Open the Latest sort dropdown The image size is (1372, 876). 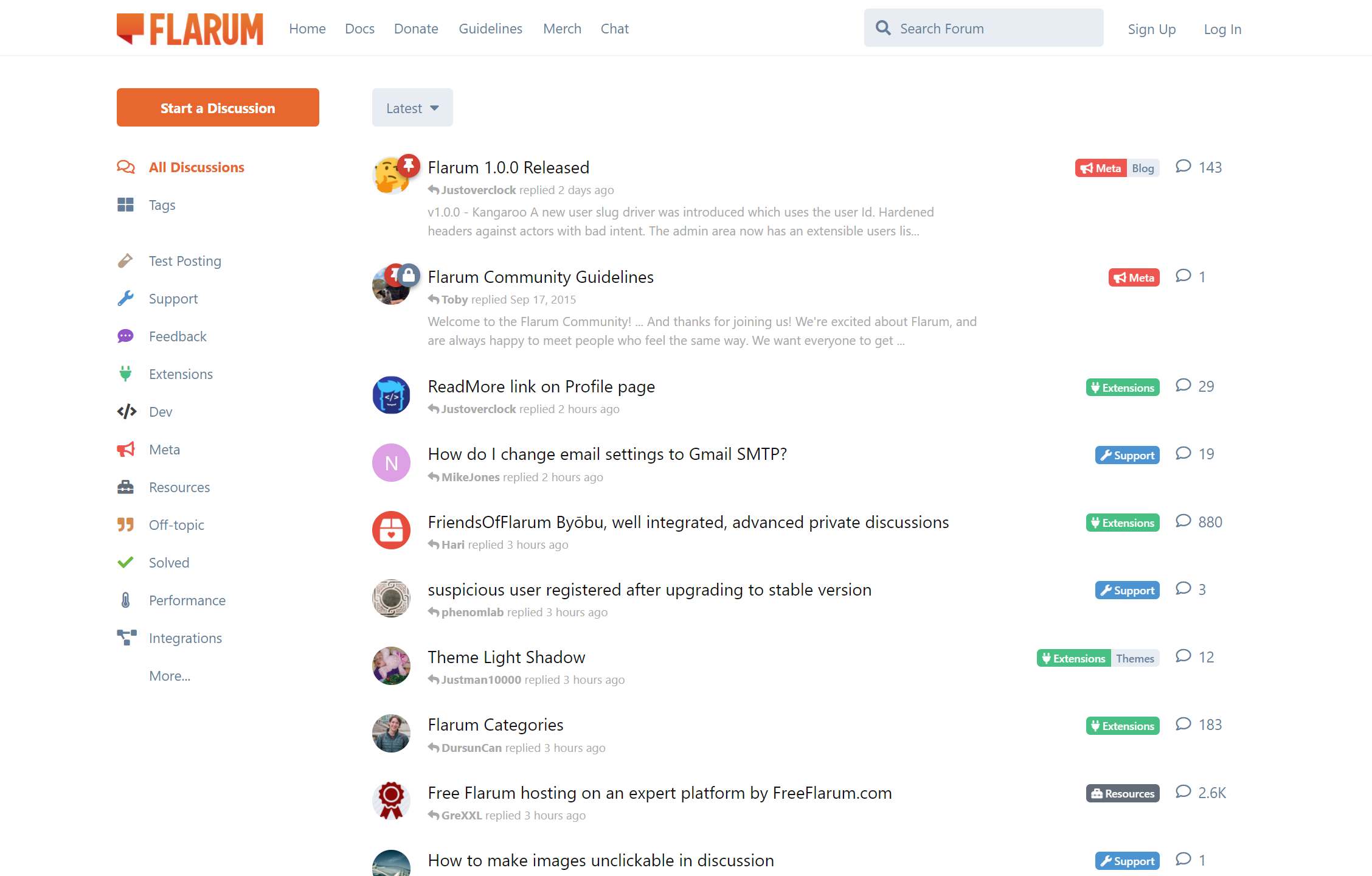(x=412, y=107)
